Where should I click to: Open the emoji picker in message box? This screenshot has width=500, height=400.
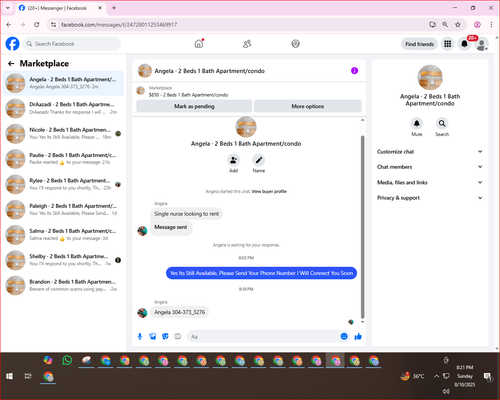344,337
